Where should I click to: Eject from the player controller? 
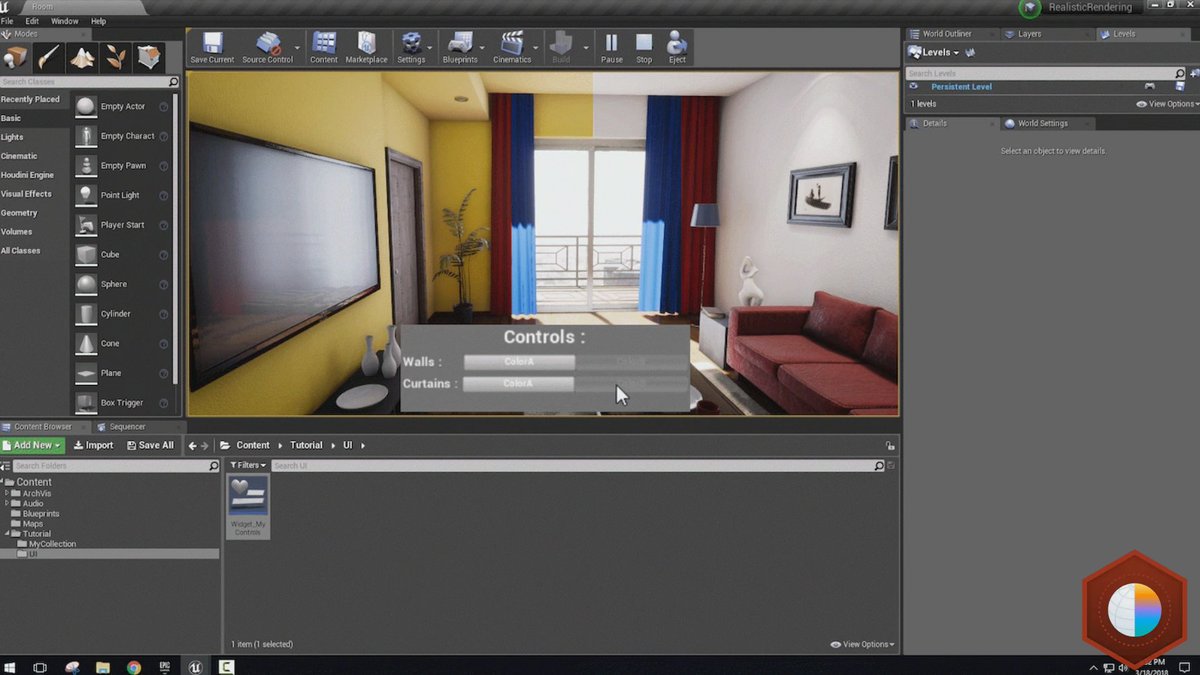pyautogui.click(x=677, y=48)
